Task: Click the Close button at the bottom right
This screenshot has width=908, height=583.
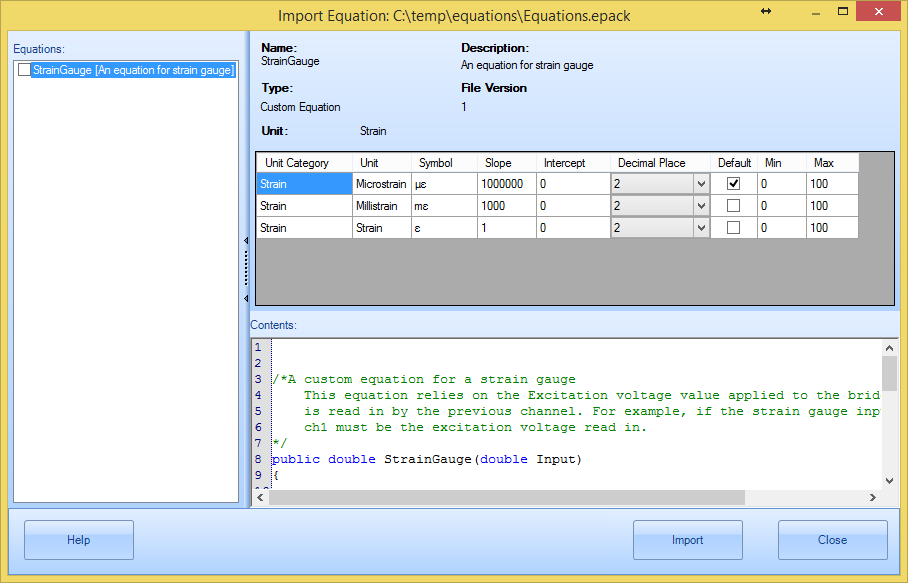Action: click(x=832, y=540)
